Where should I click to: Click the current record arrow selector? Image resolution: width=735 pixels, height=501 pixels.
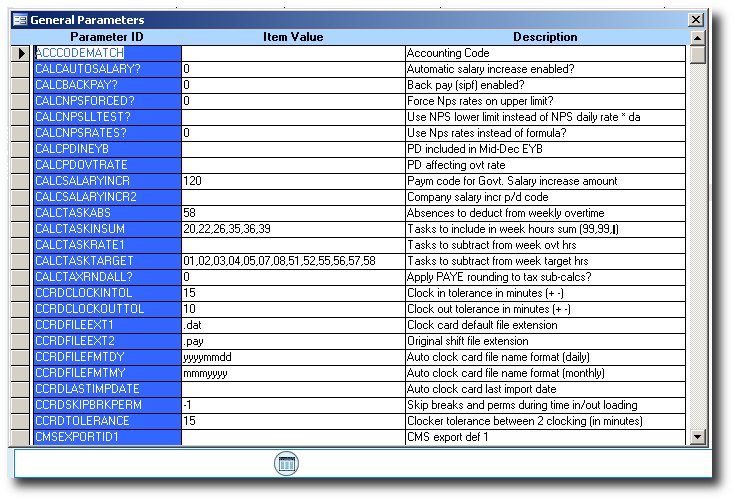(x=21, y=53)
